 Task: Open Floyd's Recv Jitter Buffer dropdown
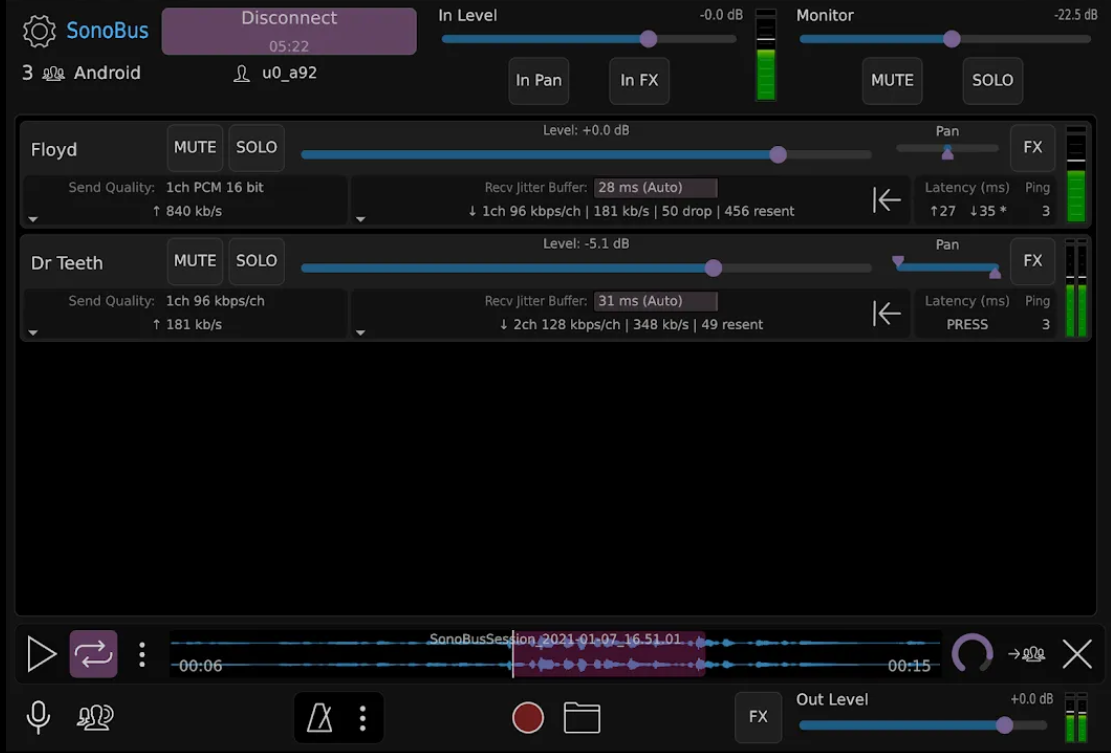tap(655, 187)
